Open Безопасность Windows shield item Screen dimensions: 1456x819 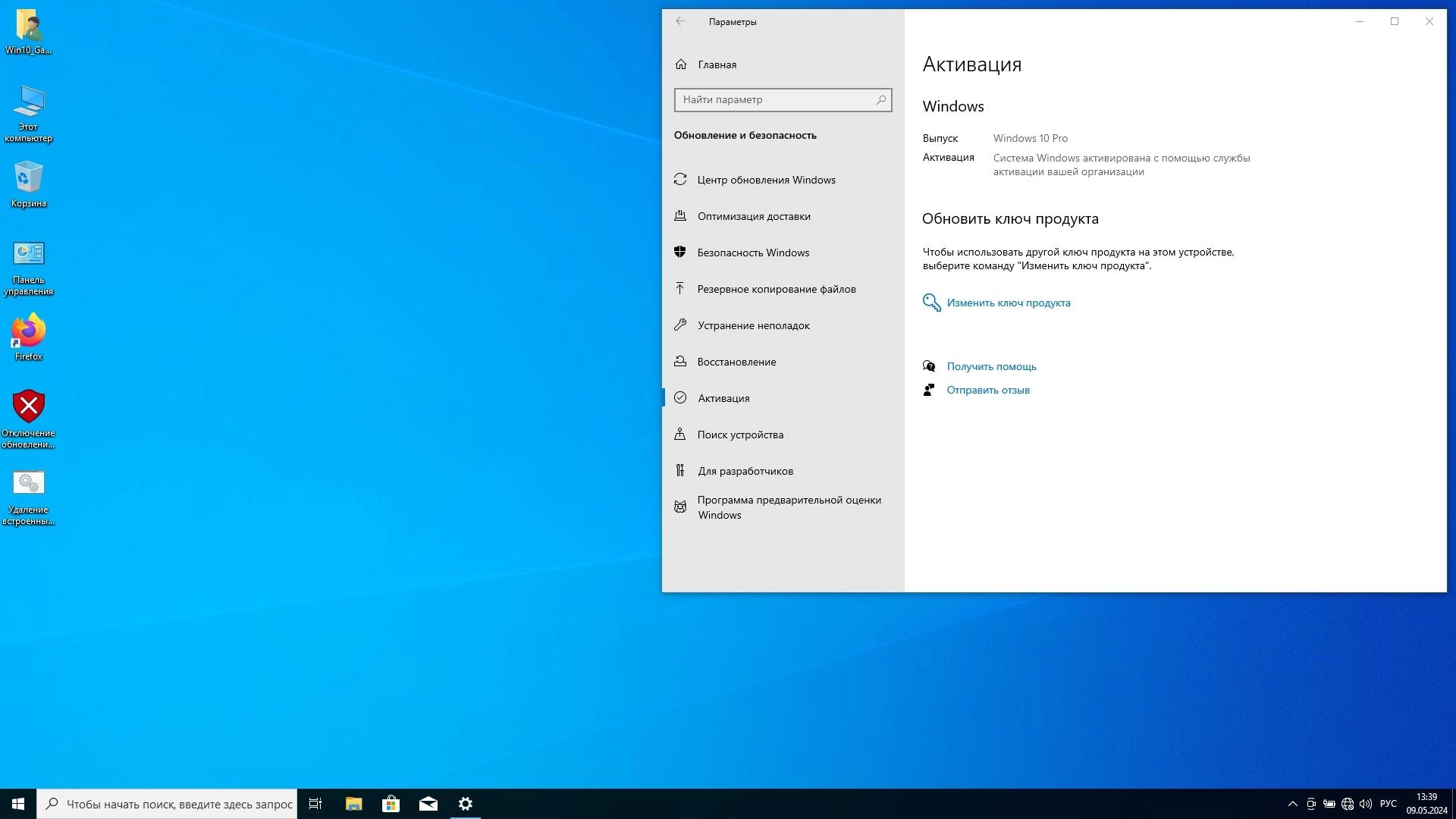point(752,253)
